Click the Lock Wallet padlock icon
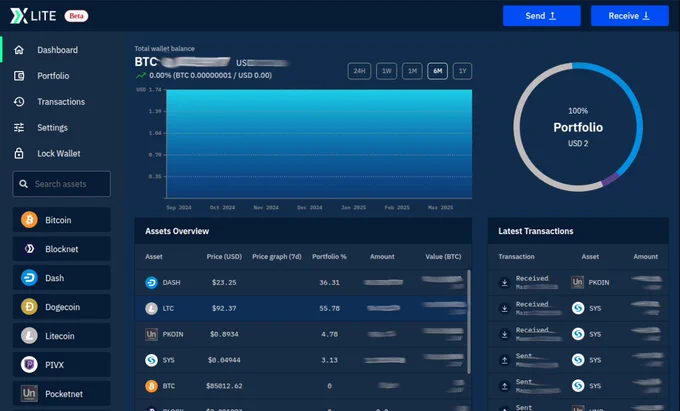 coord(19,153)
